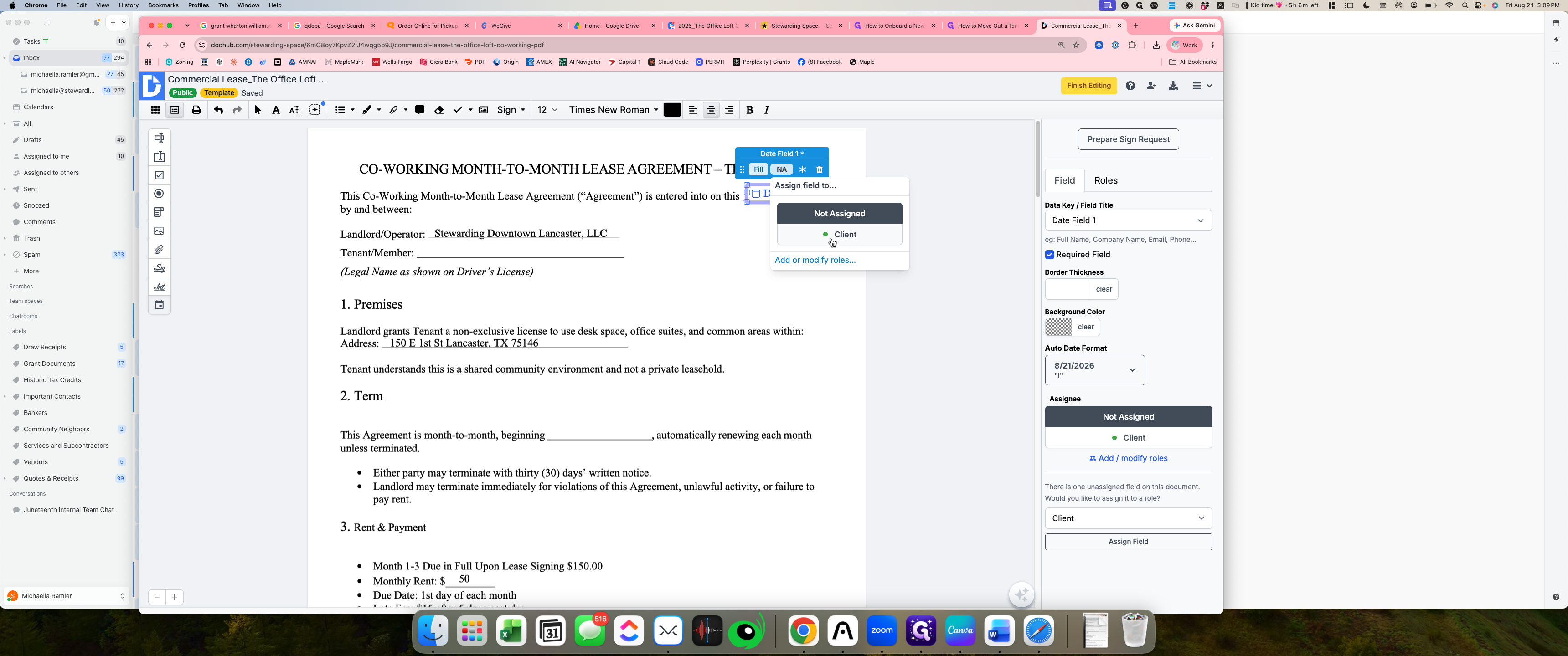Open the Background Color checkered swatch
Image resolution: width=1568 pixels, height=656 pixels.
pos(1058,328)
